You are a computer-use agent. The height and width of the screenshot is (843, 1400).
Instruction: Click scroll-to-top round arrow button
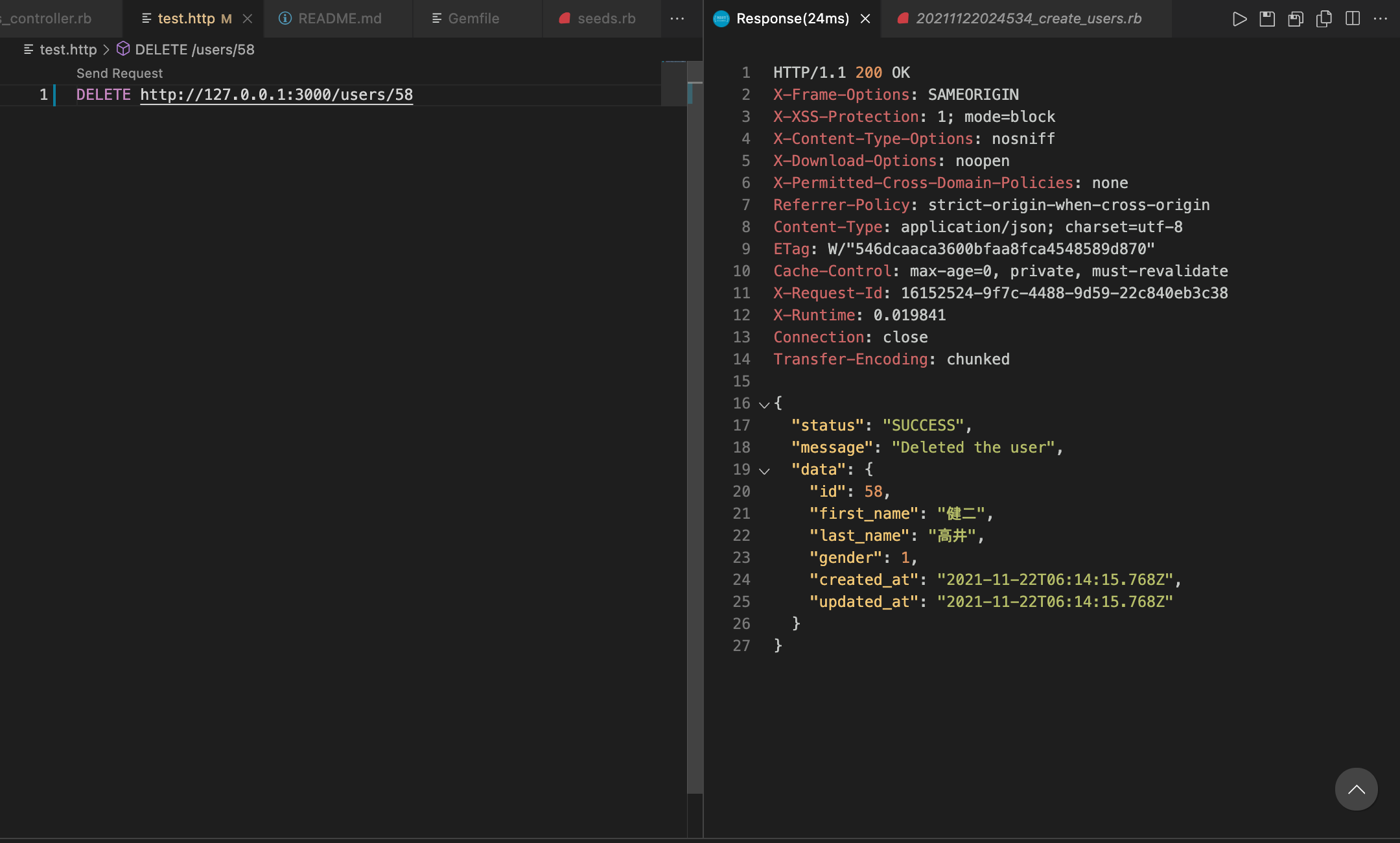[x=1356, y=789]
